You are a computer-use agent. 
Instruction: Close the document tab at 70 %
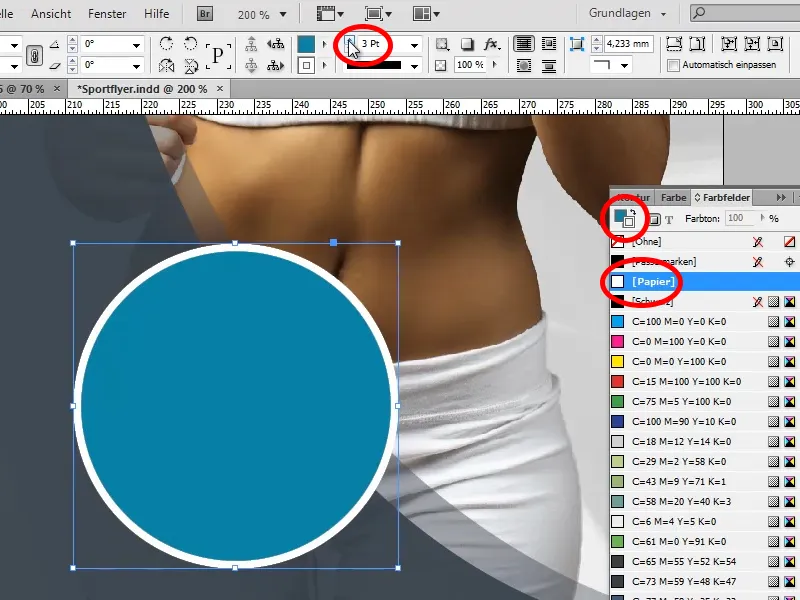point(57,89)
